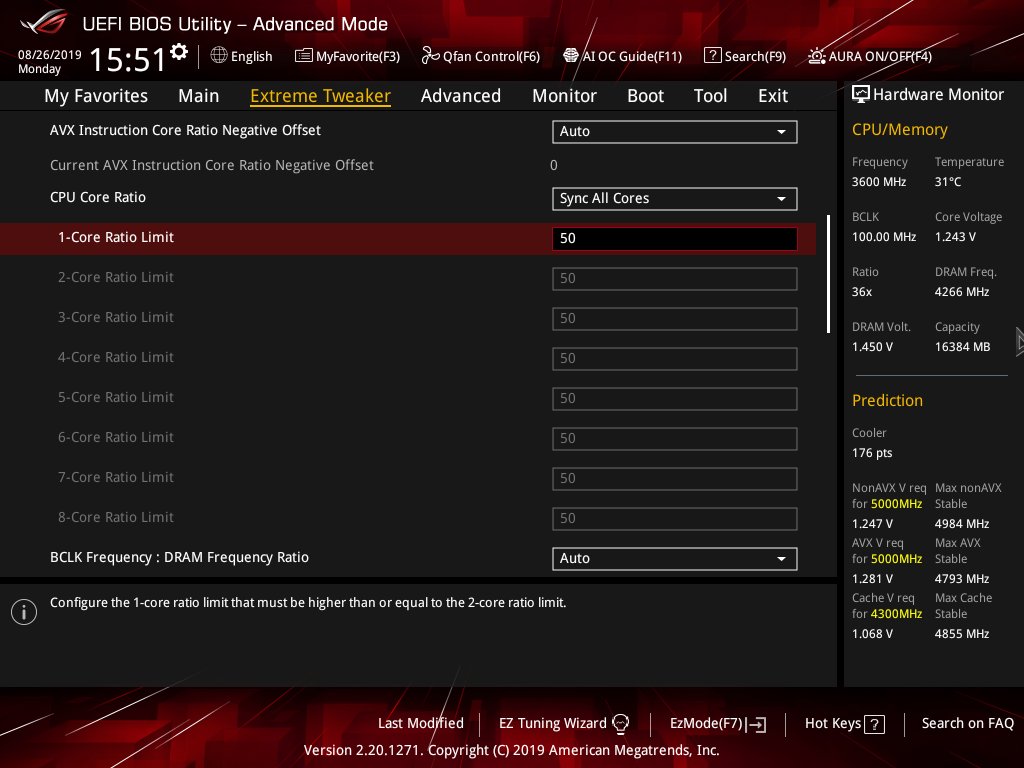Image resolution: width=1024 pixels, height=768 pixels.
Task: Select the 1-Core Ratio Limit input field
Action: pos(675,239)
